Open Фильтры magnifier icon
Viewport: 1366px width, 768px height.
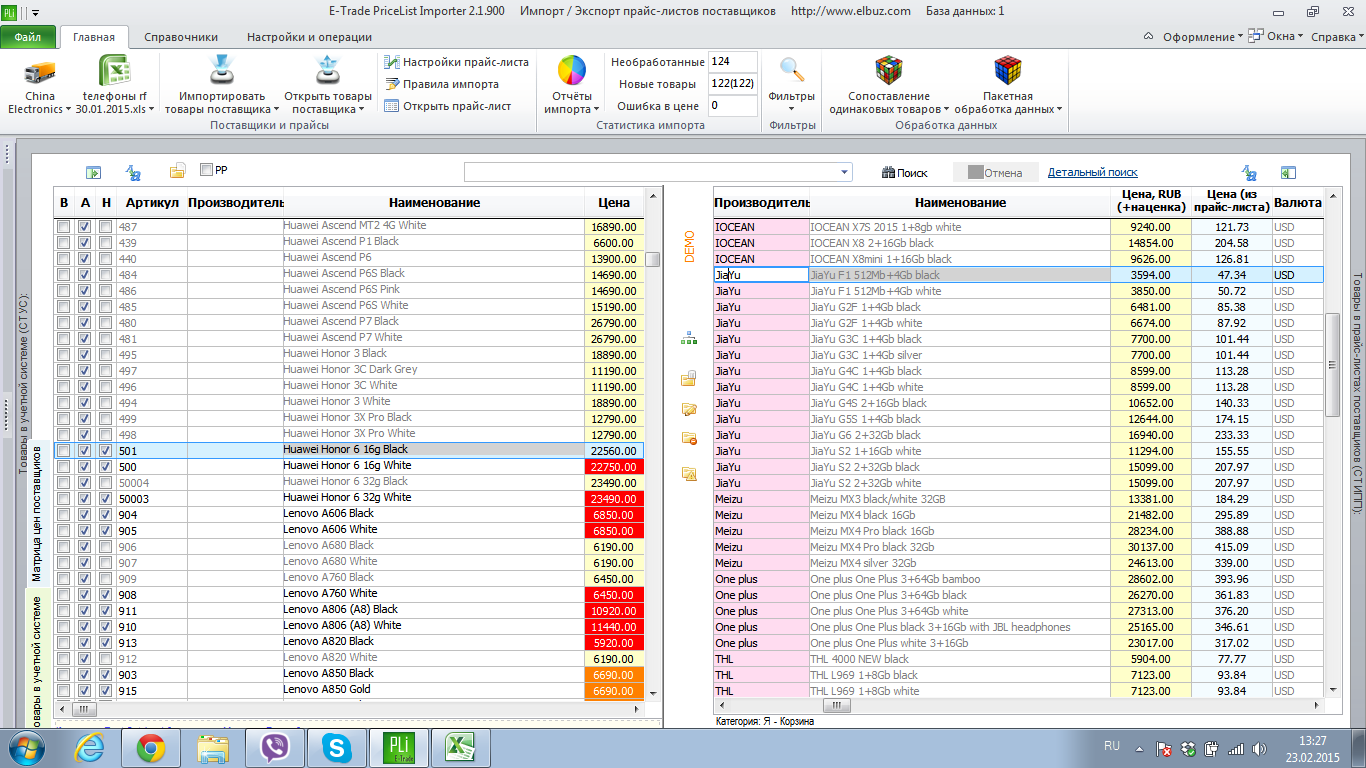(x=792, y=71)
